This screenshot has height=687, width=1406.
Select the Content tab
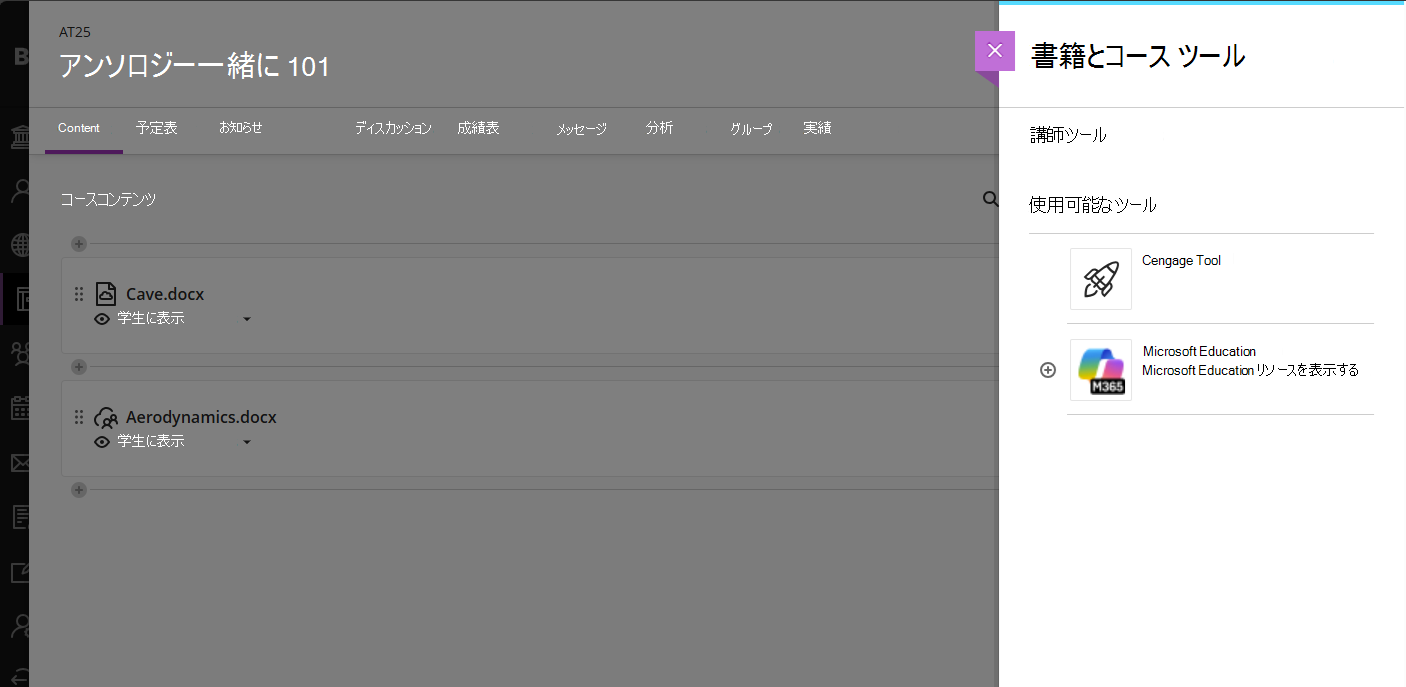click(x=79, y=128)
